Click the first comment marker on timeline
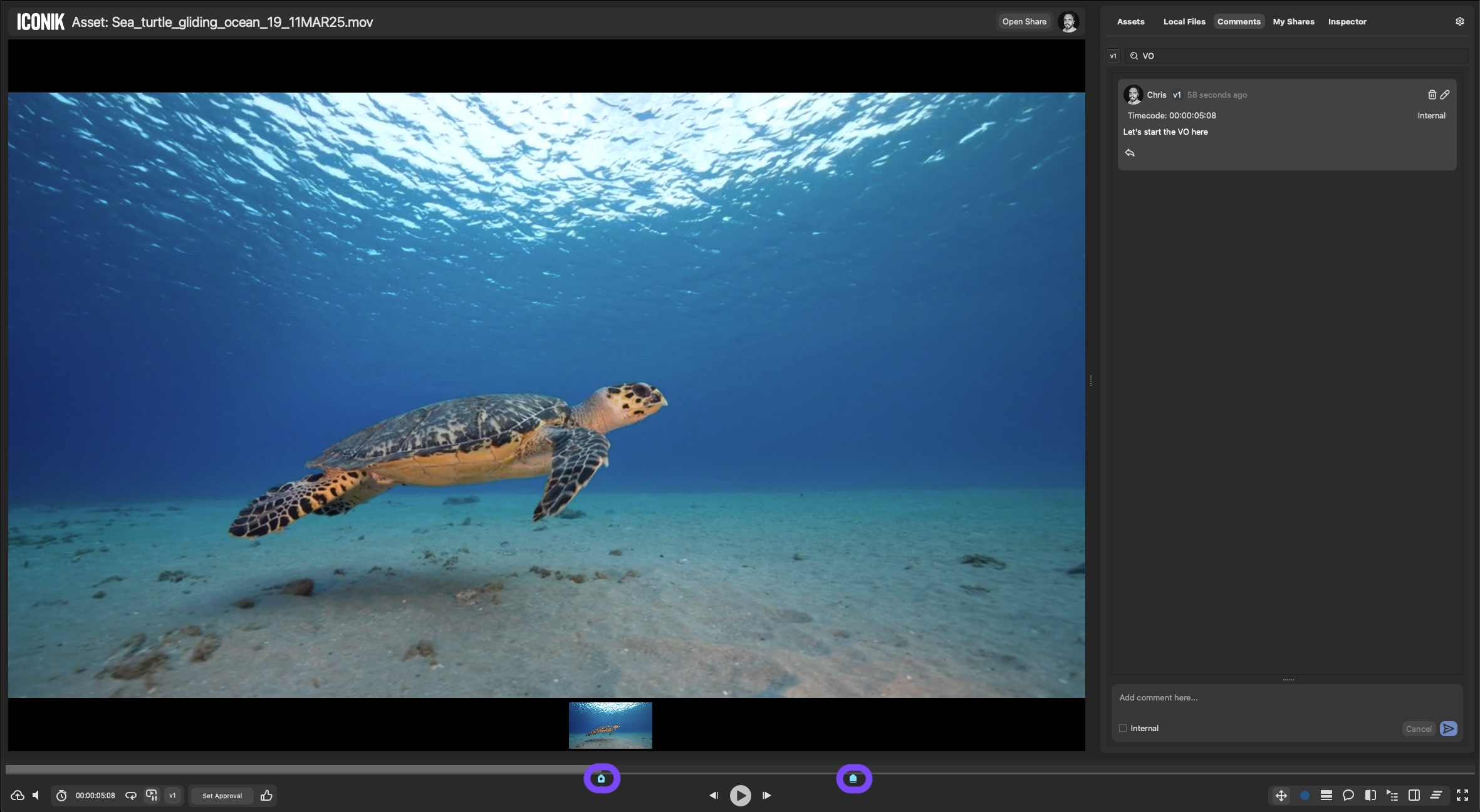The height and width of the screenshot is (812, 1480). [602, 779]
